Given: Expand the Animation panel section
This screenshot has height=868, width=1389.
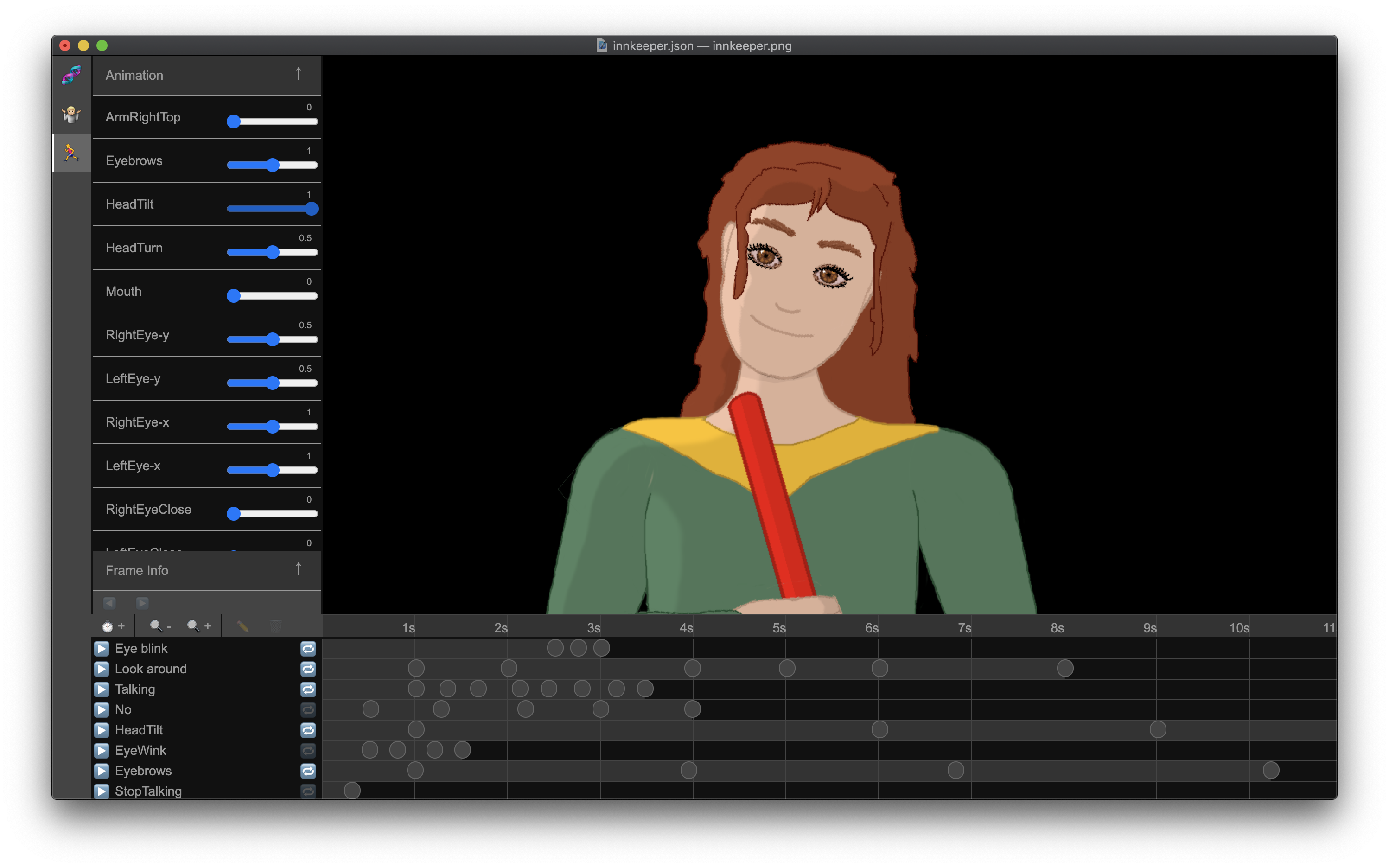Looking at the screenshot, I should click(298, 75).
